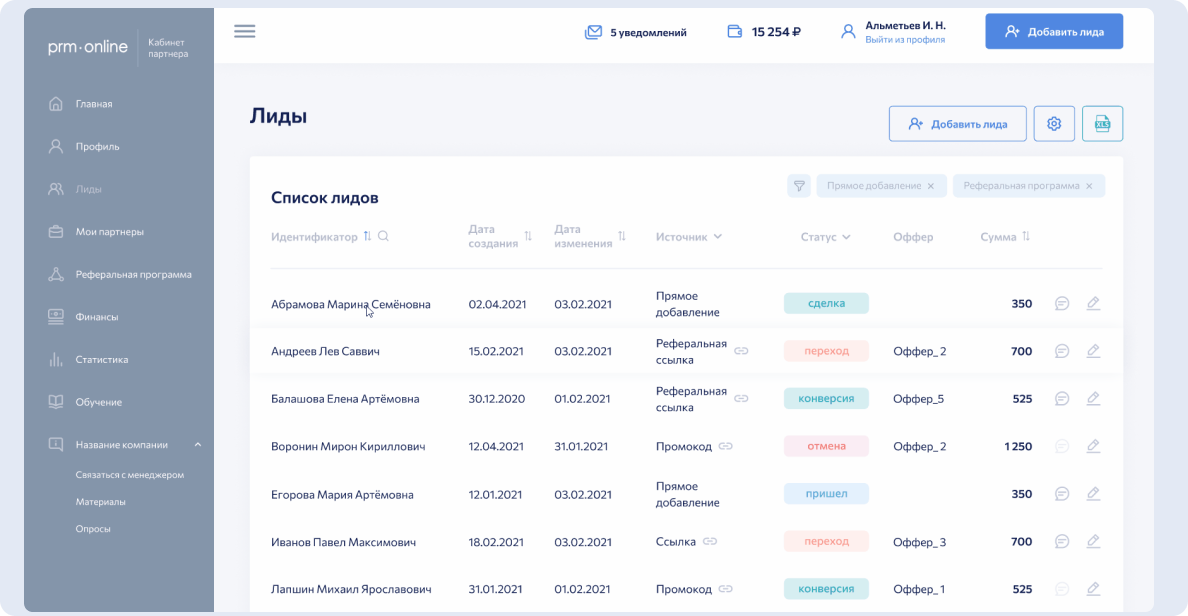Click the filter funnel icon
This screenshot has height=616, width=1188.
798,186
